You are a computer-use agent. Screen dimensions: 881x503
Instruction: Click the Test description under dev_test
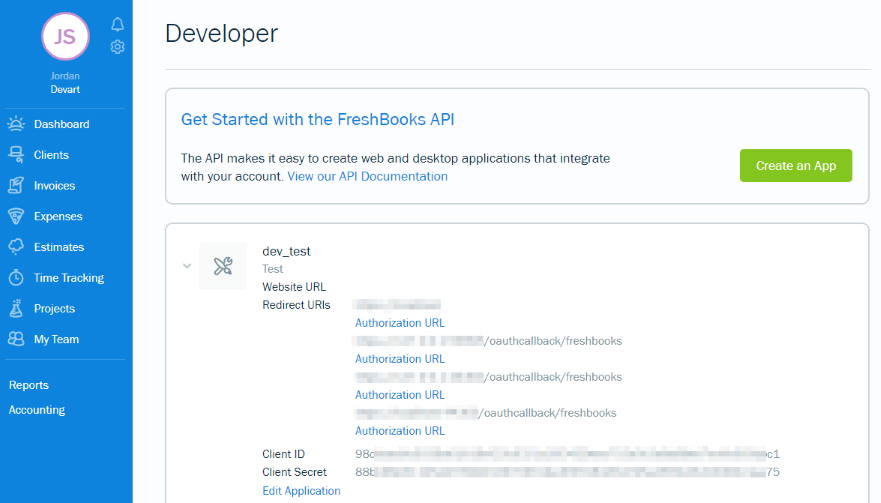click(273, 269)
